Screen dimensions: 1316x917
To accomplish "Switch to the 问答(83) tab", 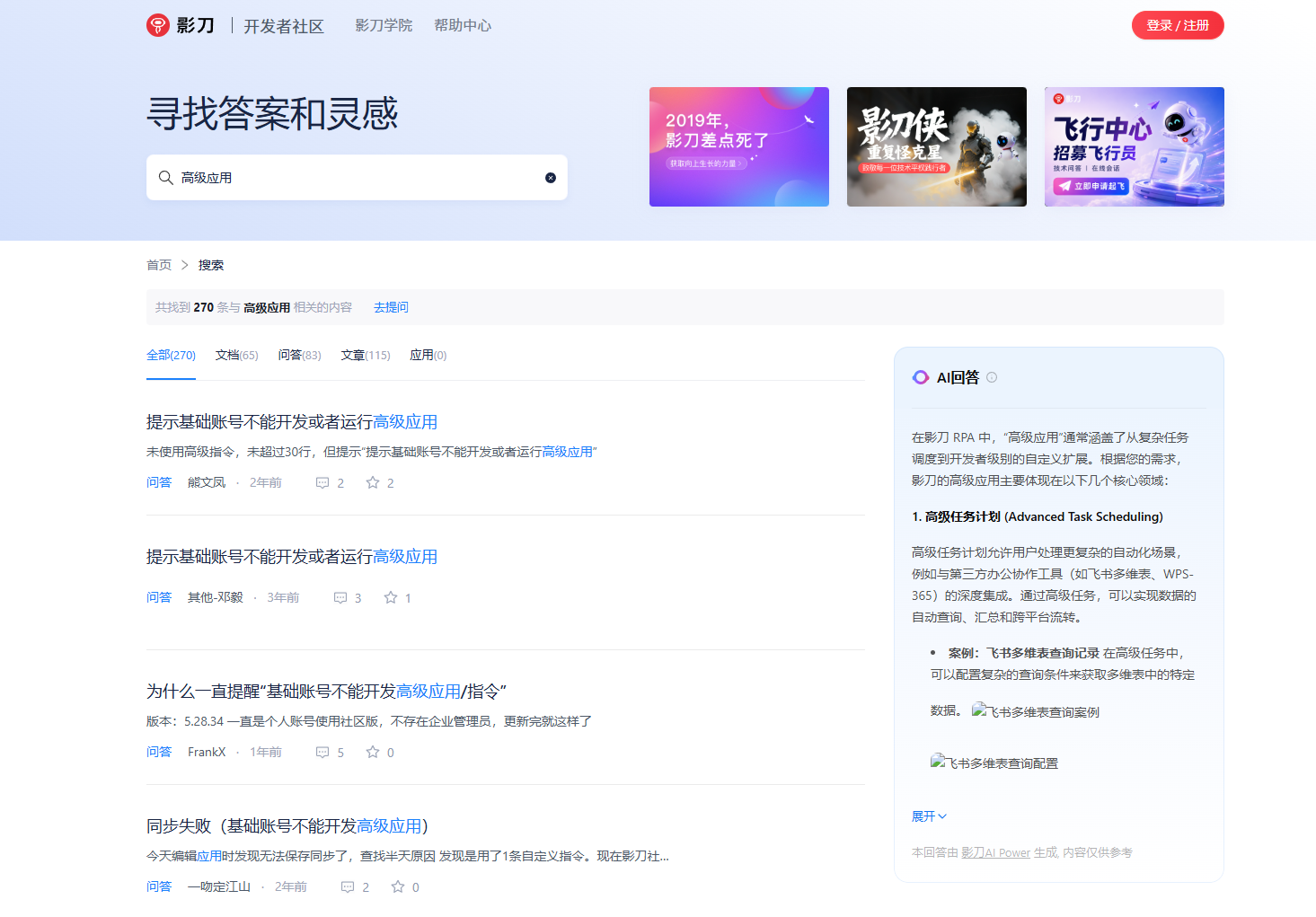I will click(299, 356).
